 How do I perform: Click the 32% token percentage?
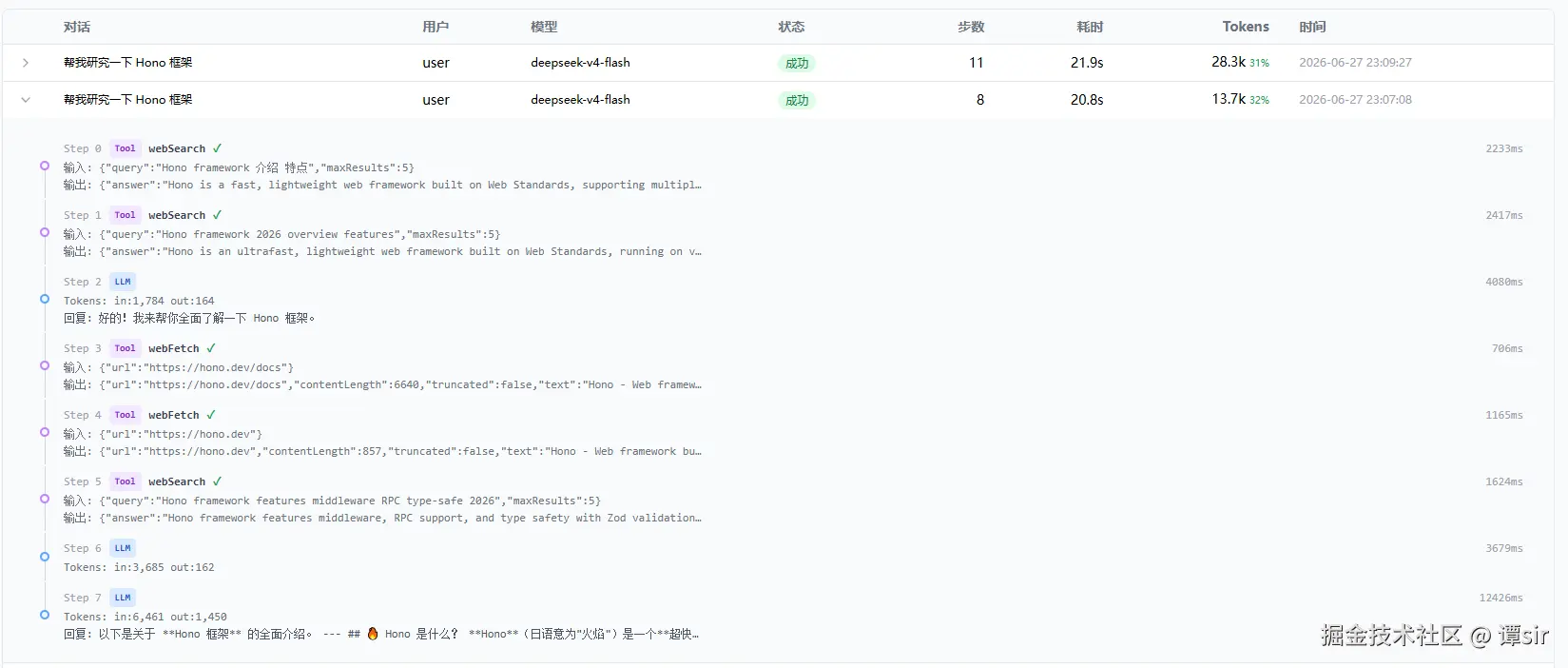[1259, 100]
